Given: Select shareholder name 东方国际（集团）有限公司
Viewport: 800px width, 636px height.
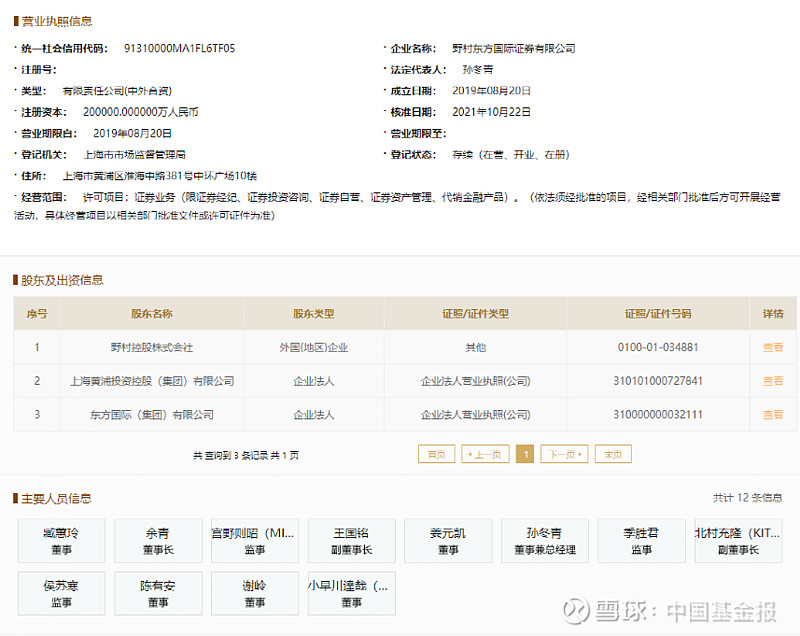Looking at the screenshot, I should (x=152, y=415).
